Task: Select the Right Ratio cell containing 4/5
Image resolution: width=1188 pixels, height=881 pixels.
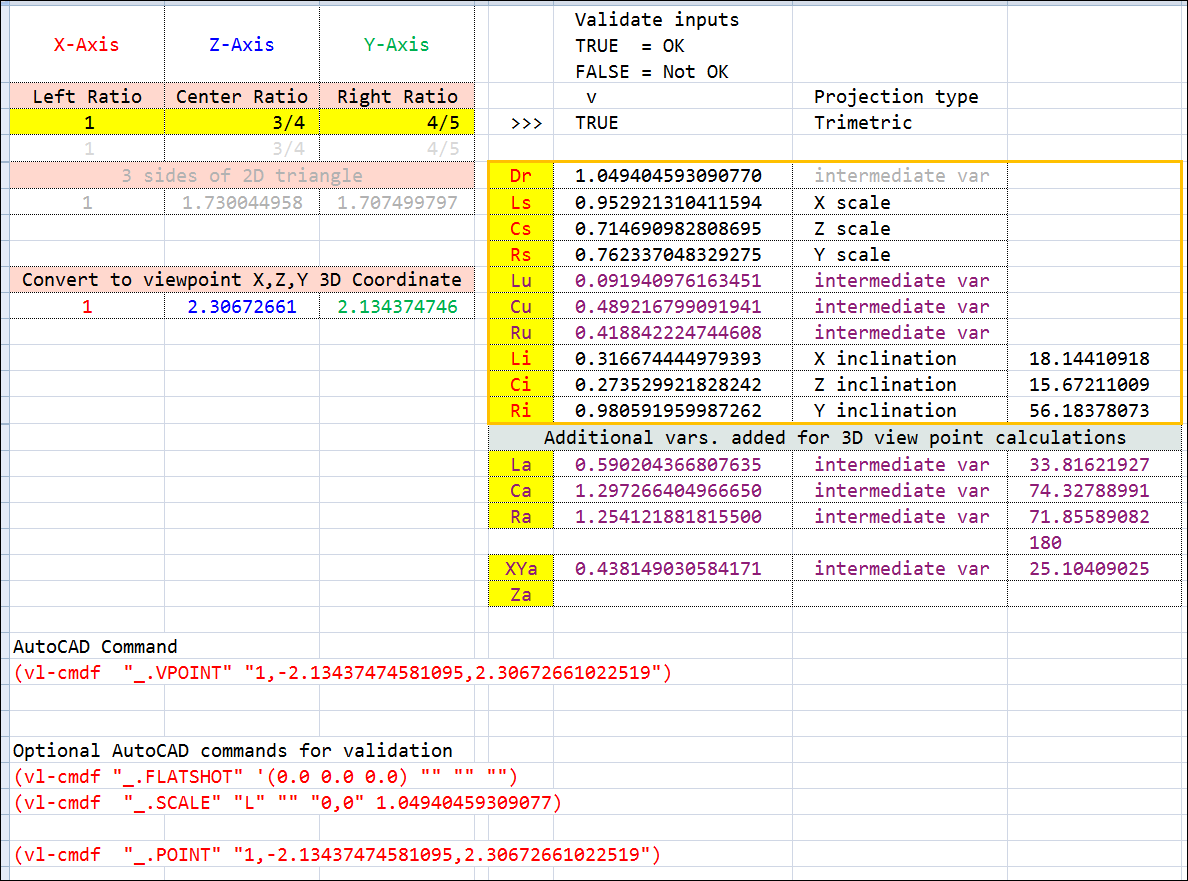Action: [397, 123]
